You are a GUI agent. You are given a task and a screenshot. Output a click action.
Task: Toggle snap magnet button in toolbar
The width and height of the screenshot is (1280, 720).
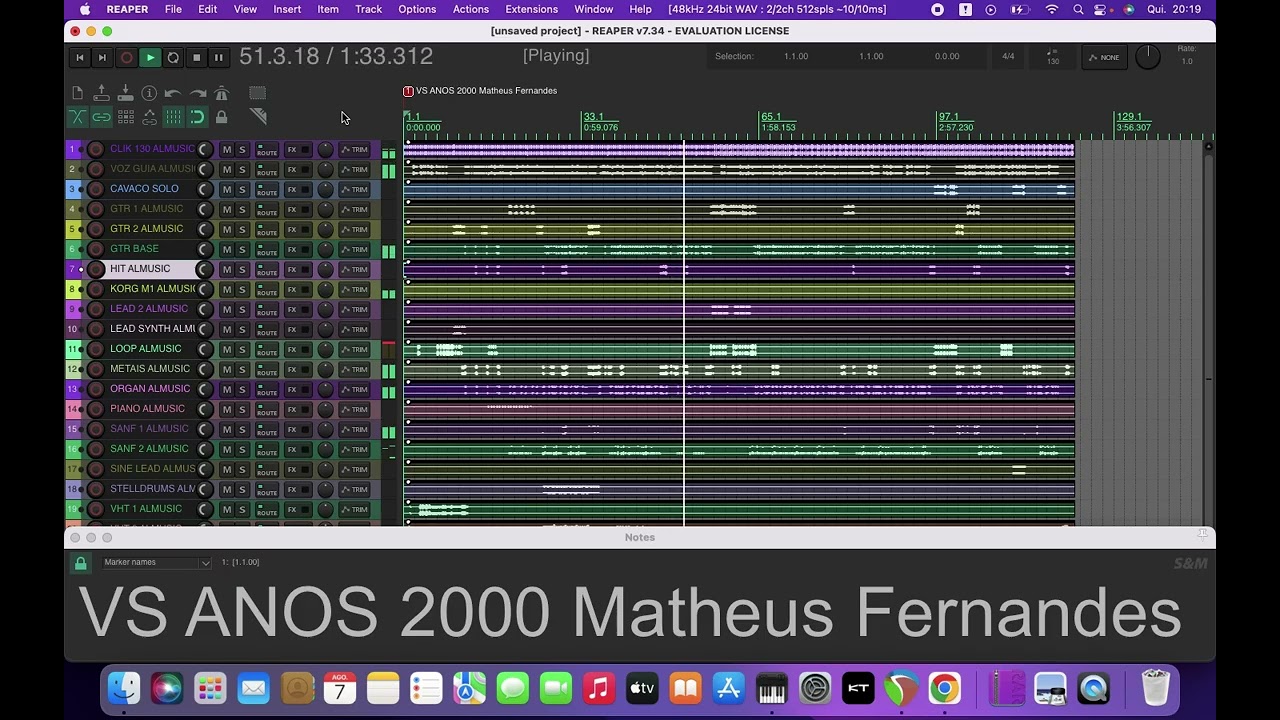[197, 117]
